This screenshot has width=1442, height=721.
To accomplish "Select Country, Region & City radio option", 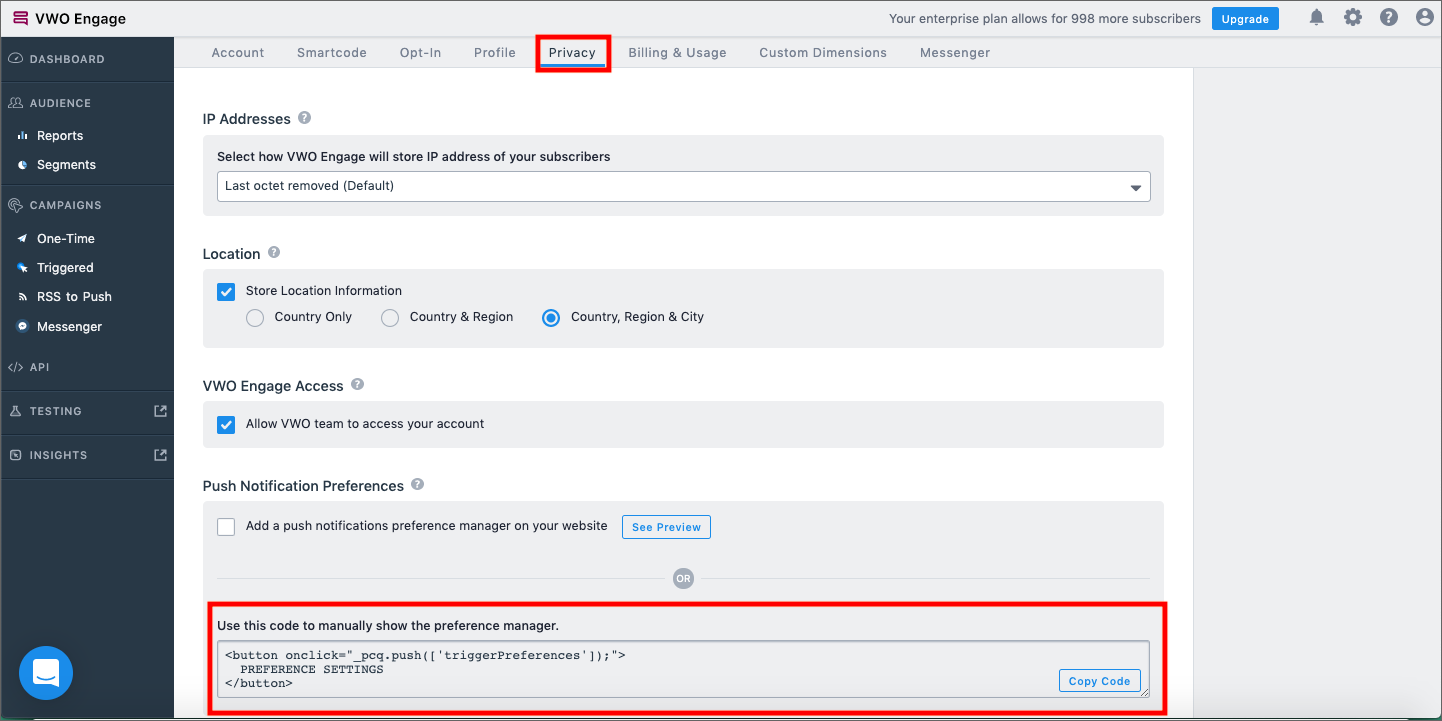I will pyautogui.click(x=551, y=318).
